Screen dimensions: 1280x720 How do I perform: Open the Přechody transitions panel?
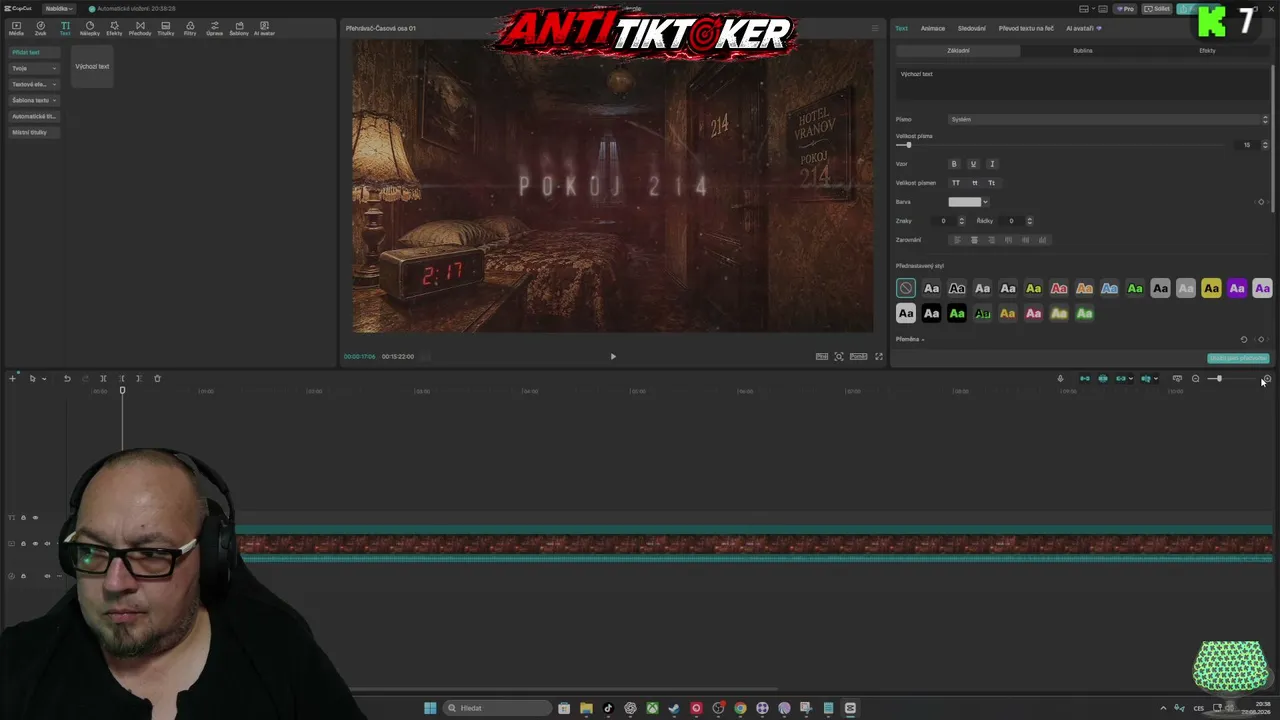140,28
